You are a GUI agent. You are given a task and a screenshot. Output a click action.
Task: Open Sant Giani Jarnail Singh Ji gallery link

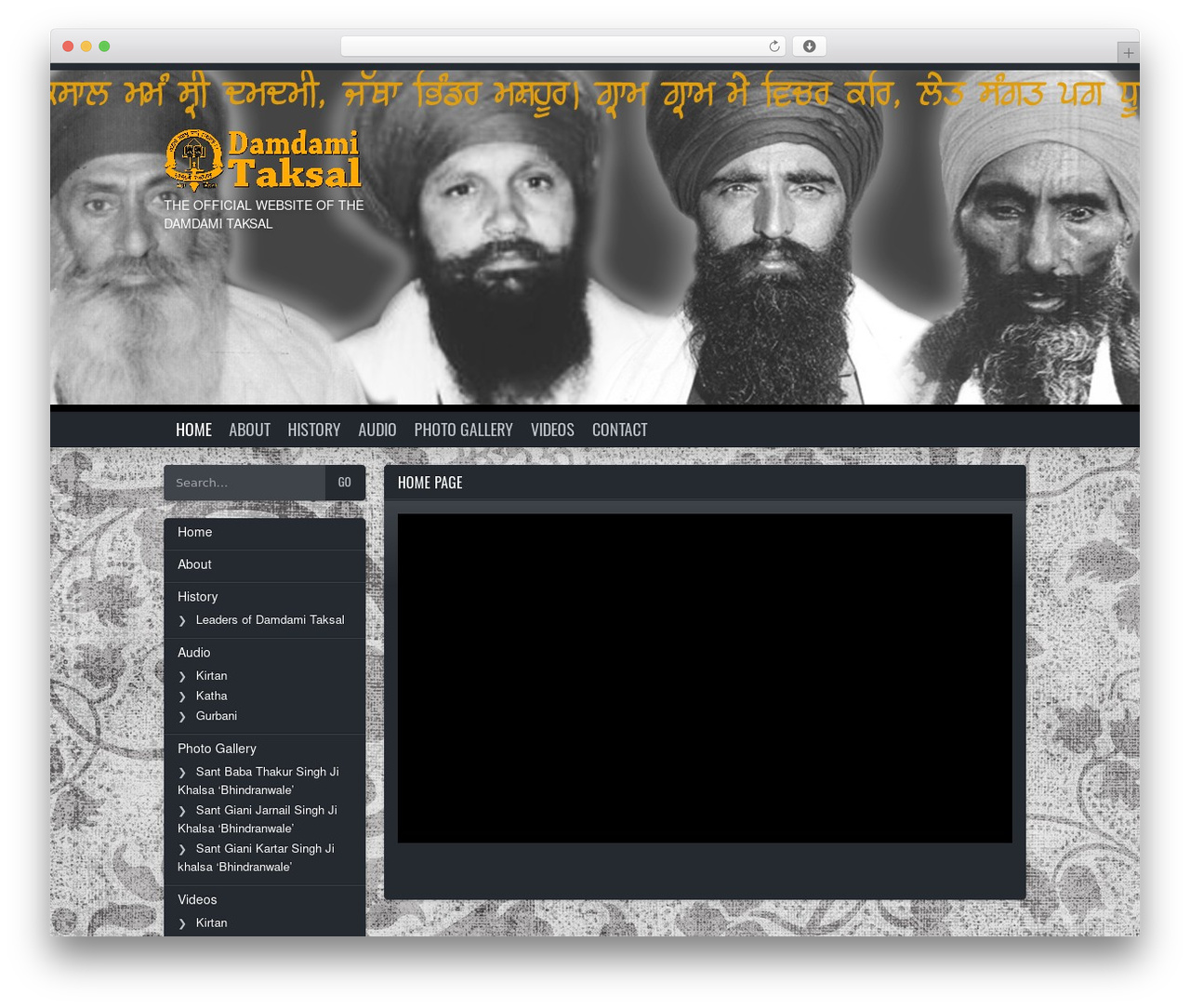click(258, 819)
